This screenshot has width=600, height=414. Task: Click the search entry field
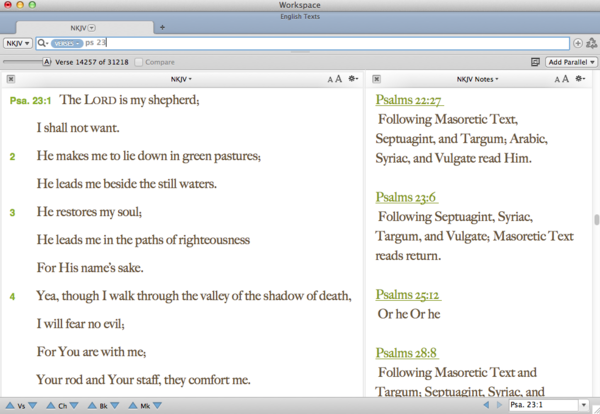pos(302,43)
